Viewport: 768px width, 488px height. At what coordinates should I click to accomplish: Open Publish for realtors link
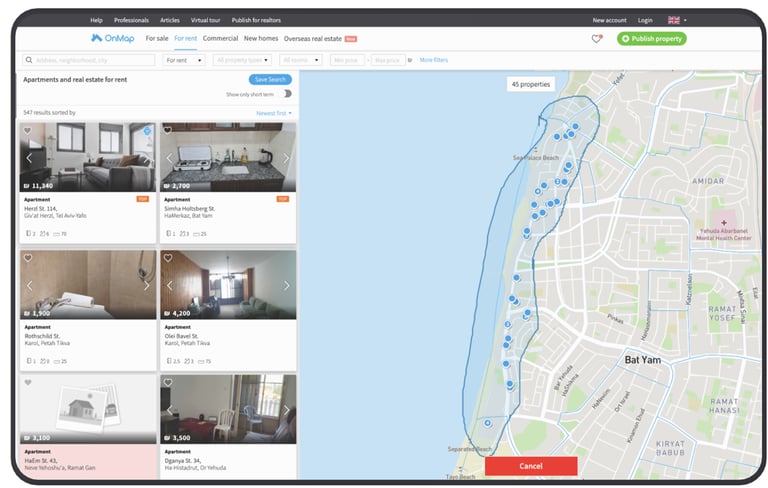click(256, 20)
